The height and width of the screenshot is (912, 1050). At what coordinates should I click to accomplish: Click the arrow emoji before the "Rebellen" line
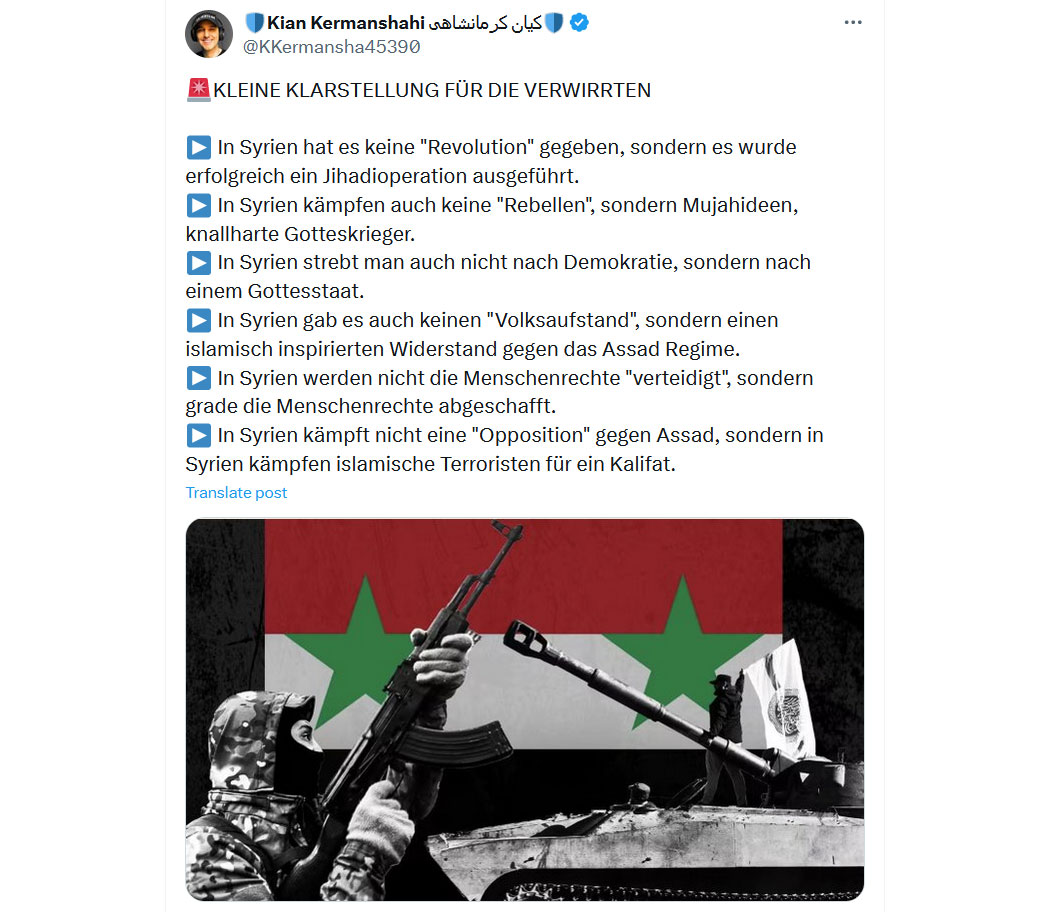pos(198,205)
